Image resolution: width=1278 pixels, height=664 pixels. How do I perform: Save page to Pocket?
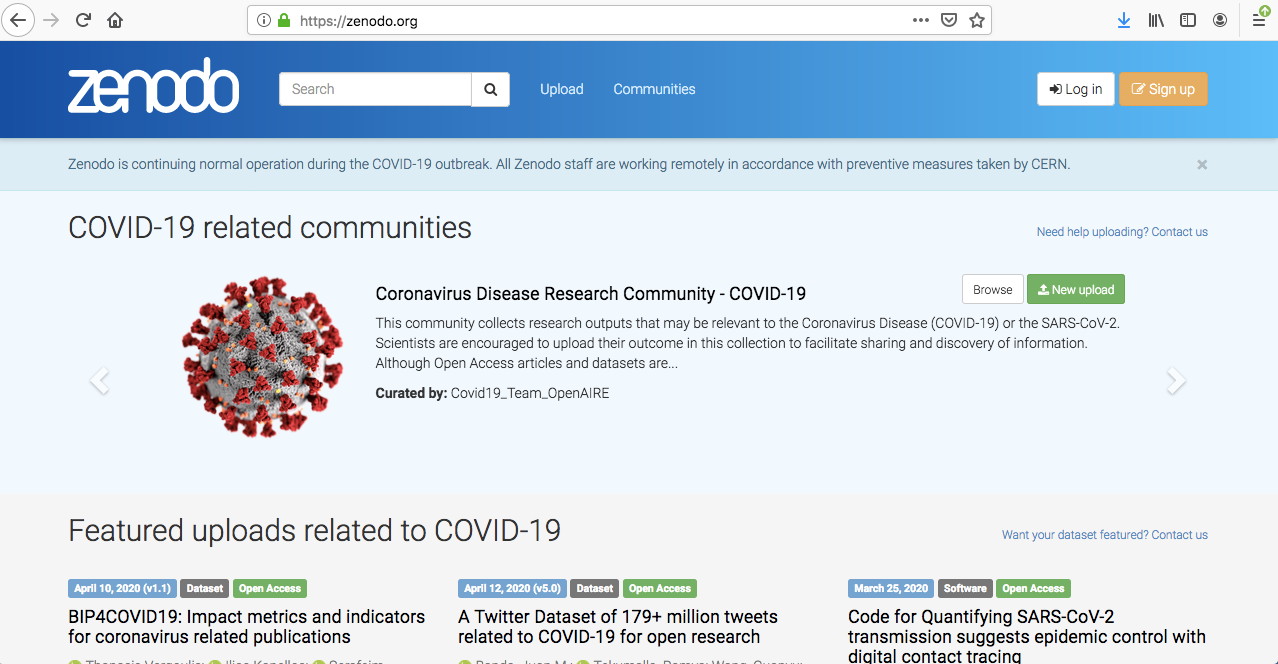pos(949,20)
